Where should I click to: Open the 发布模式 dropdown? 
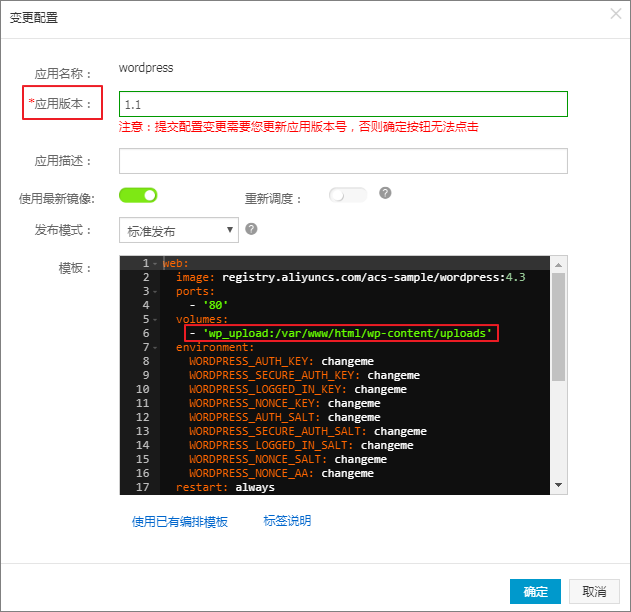(x=179, y=230)
